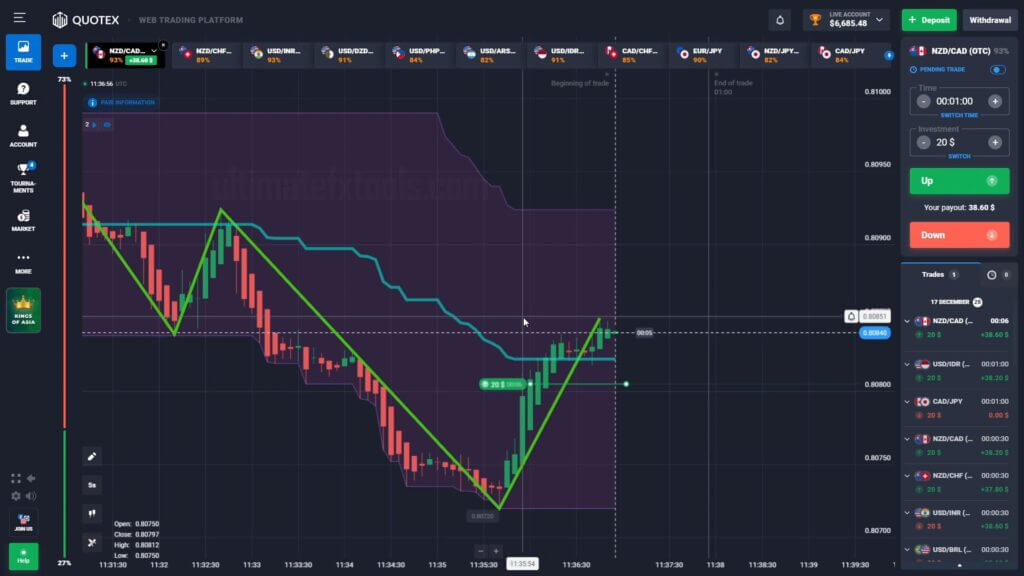Viewport: 1024px width, 576px height.
Task: Open the hamburger main menu
Action: click(x=20, y=18)
